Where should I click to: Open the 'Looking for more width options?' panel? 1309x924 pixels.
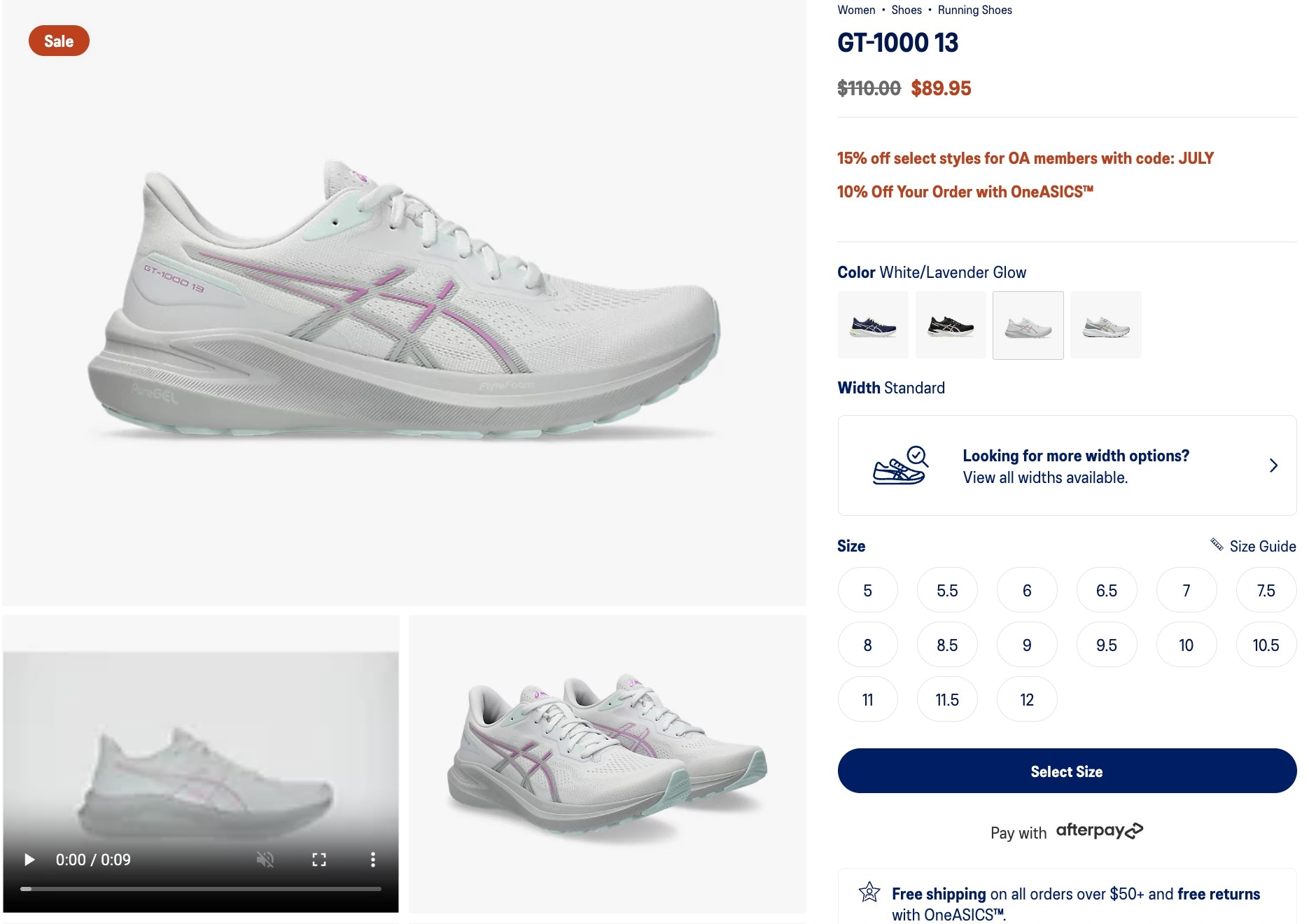pyautogui.click(x=1067, y=465)
